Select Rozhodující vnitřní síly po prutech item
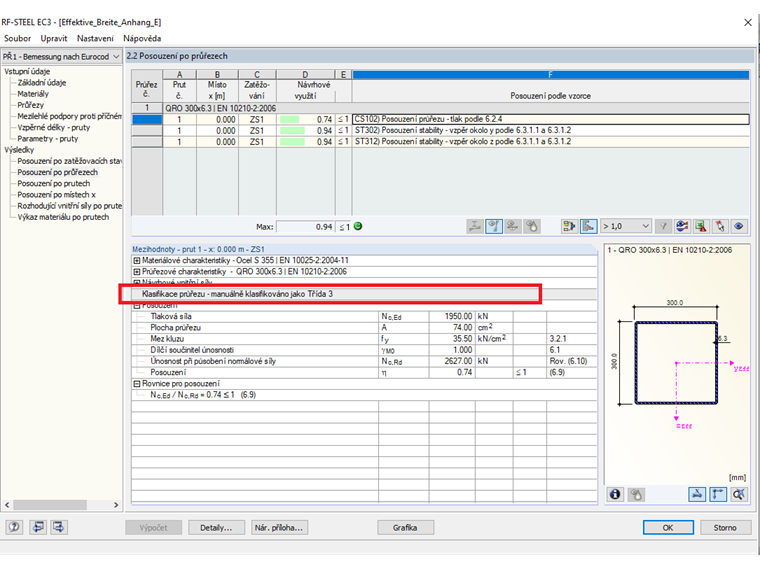Image resolution: width=760 pixels, height=570 pixels. [69, 206]
